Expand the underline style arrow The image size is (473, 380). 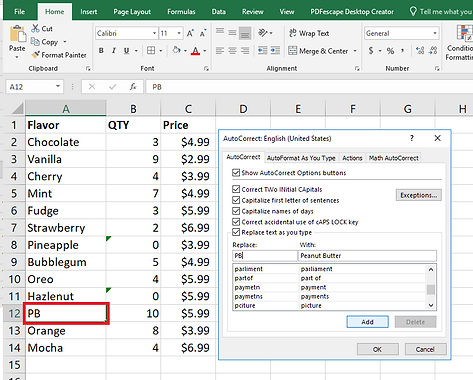click(136, 51)
